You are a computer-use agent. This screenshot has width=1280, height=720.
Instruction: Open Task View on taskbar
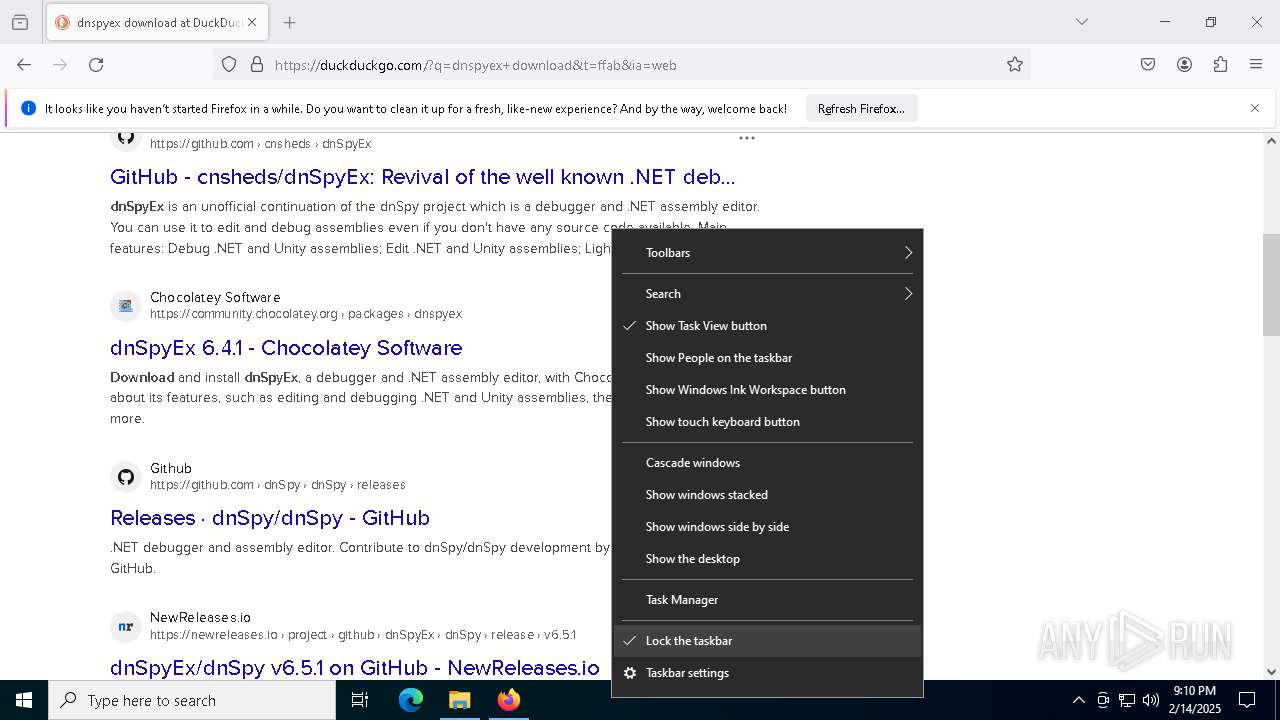pos(360,700)
